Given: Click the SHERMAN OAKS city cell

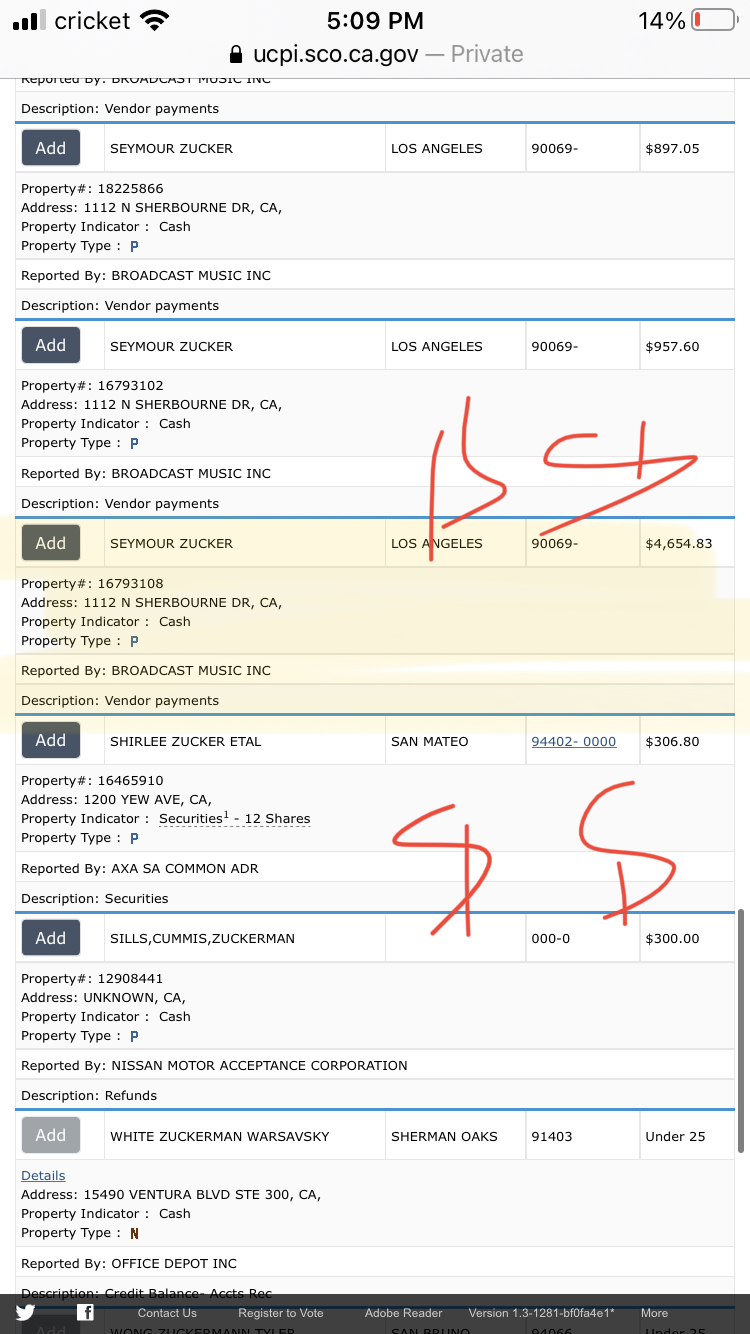Looking at the screenshot, I should [455, 1136].
